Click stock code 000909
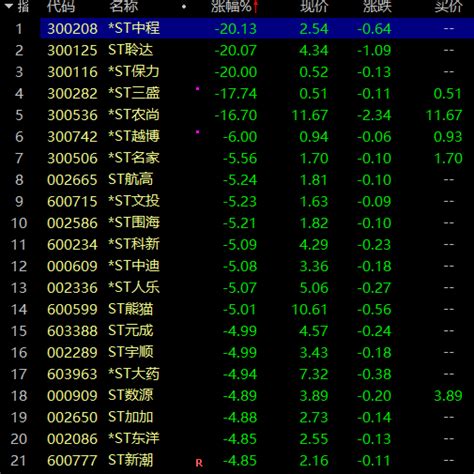Image resolution: width=474 pixels, height=474 pixels. point(72,396)
